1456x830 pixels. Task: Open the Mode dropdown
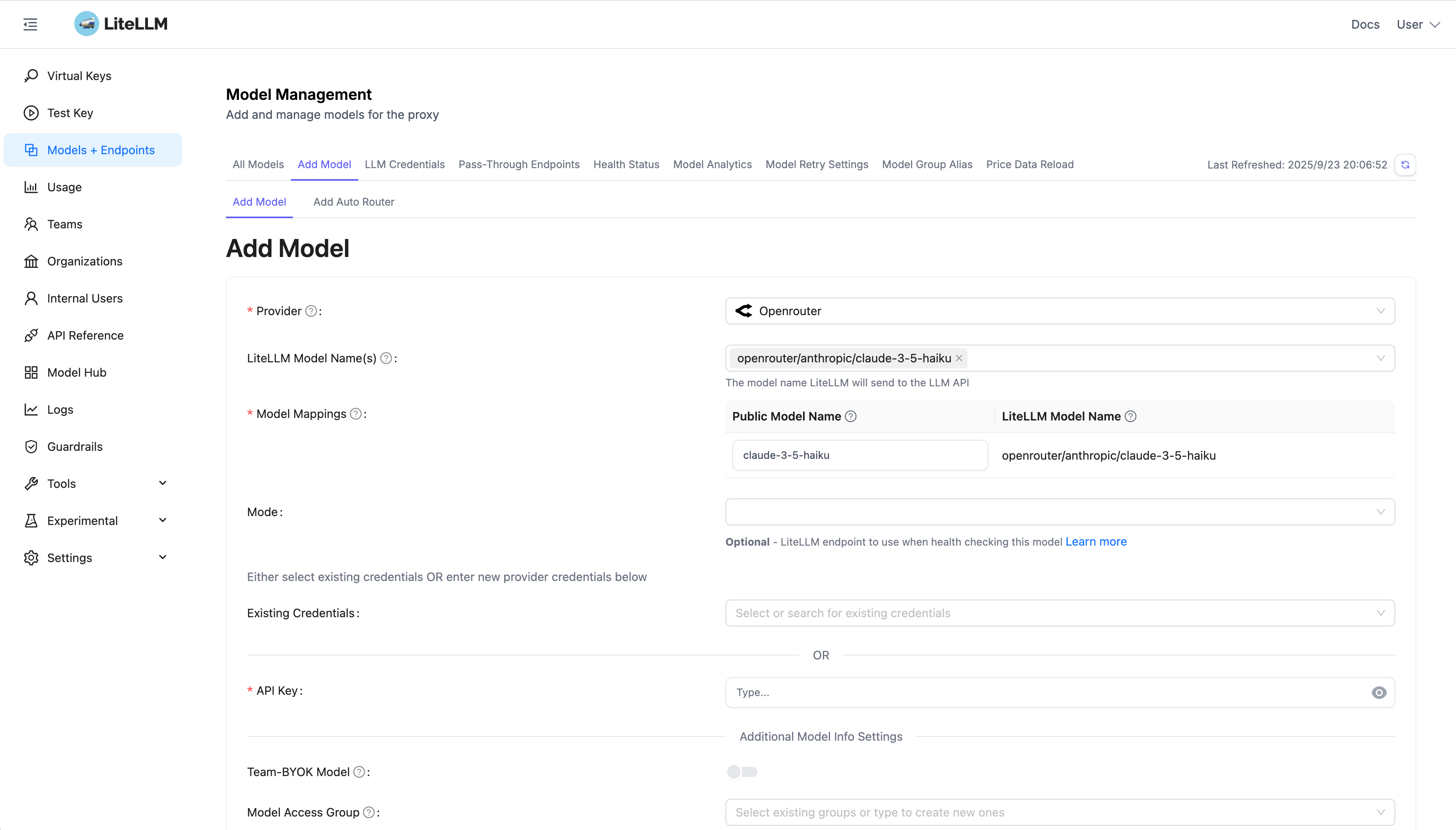click(x=1060, y=512)
